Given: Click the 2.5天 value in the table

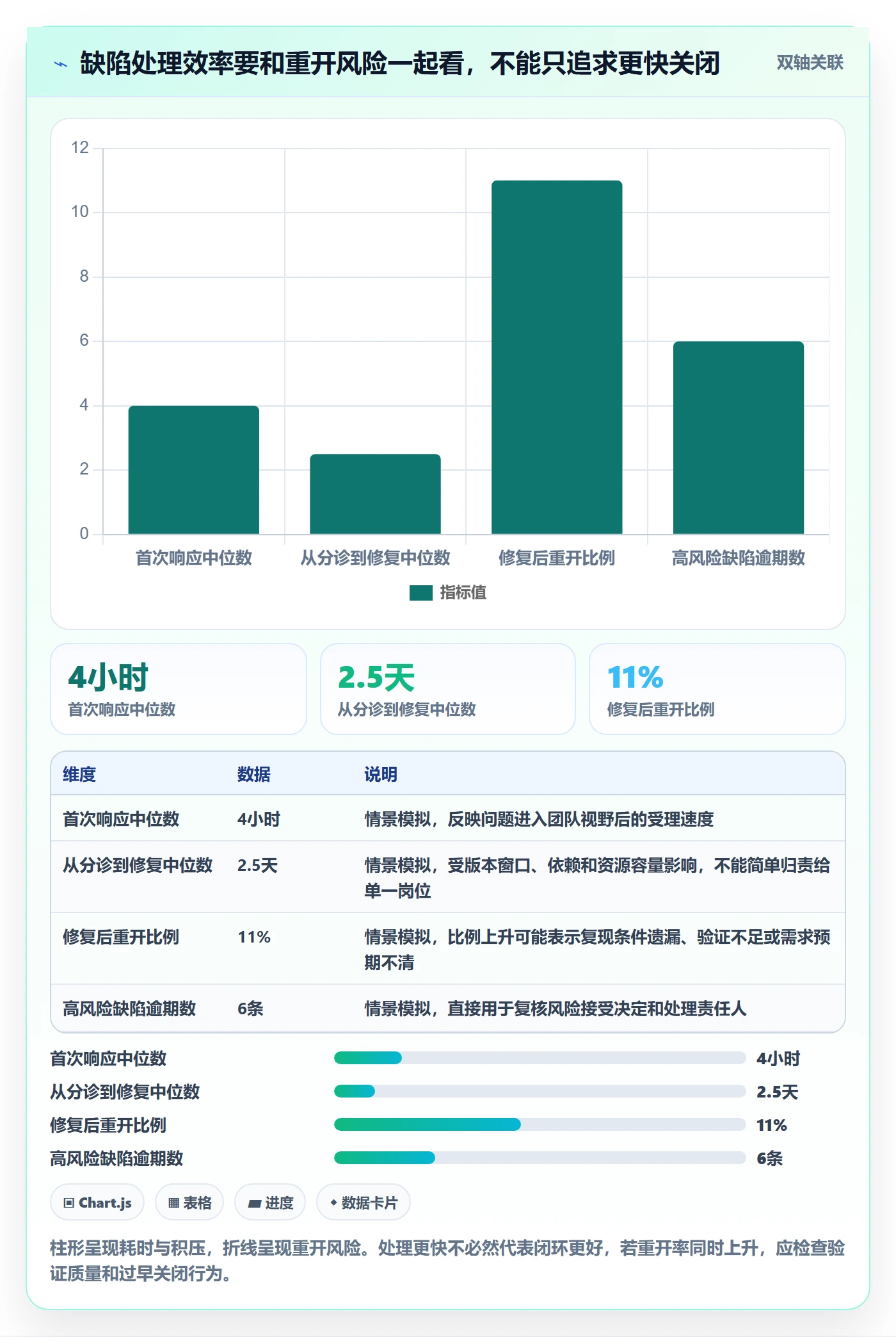Looking at the screenshot, I should pos(257,865).
